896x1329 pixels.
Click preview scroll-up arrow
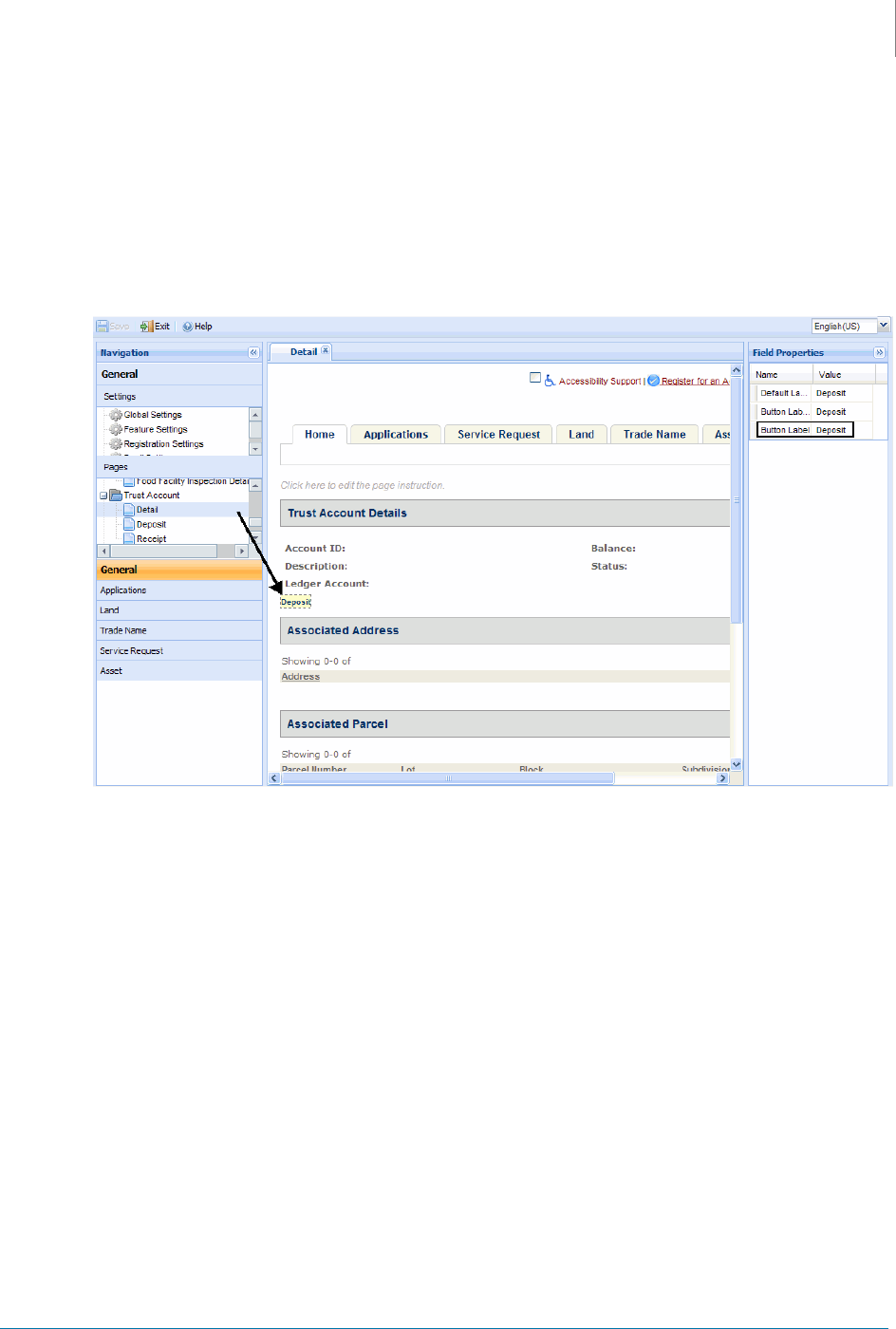coord(737,370)
